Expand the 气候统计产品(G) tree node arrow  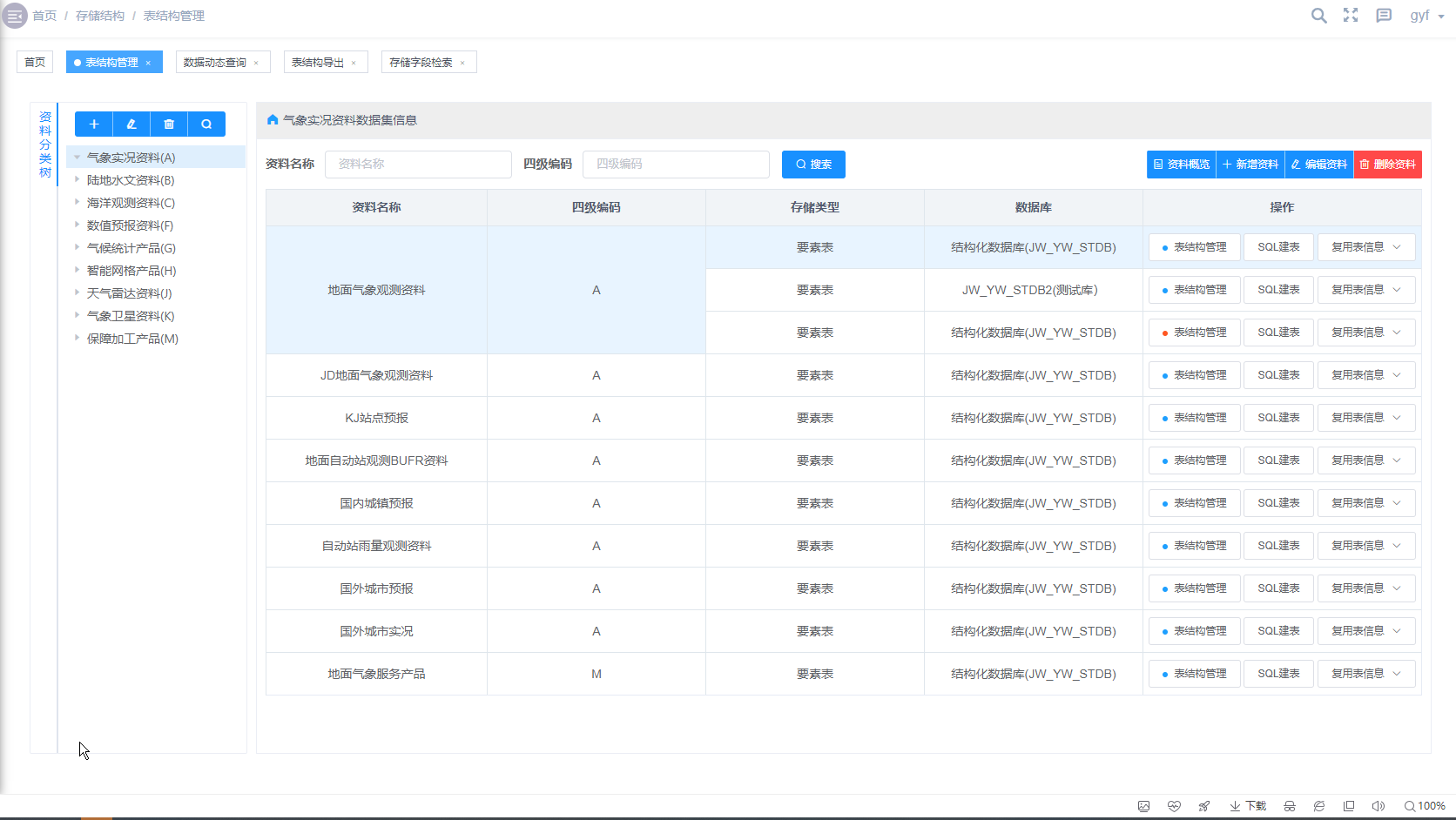tap(78, 248)
